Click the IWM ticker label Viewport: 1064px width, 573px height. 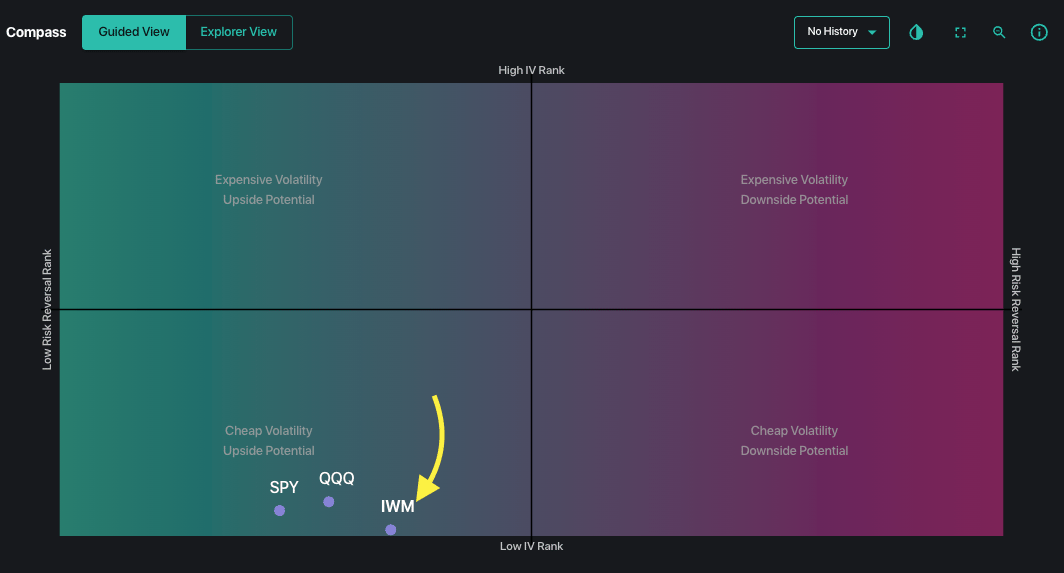(x=397, y=506)
